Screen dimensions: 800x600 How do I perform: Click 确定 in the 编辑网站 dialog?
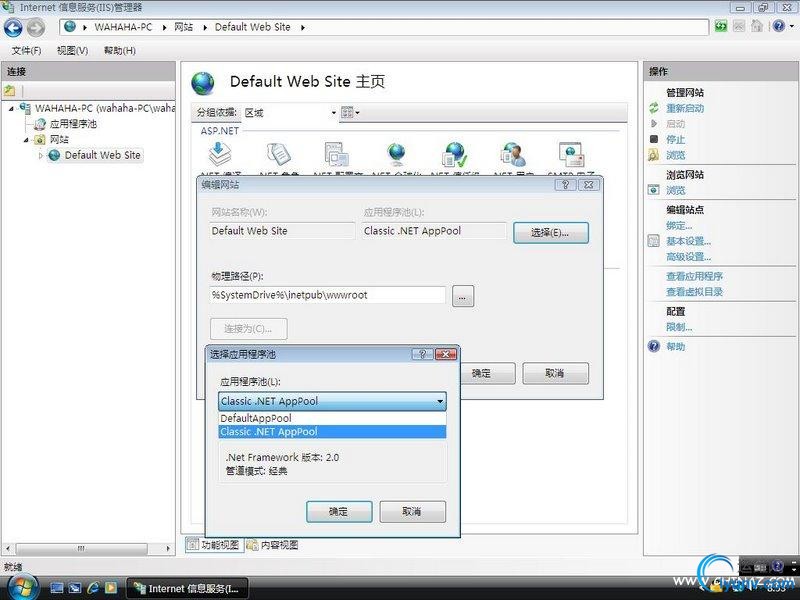487,373
